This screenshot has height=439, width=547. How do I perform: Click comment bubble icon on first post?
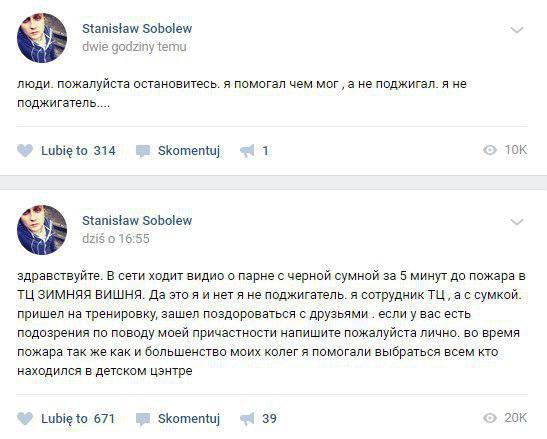click(x=143, y=151)
